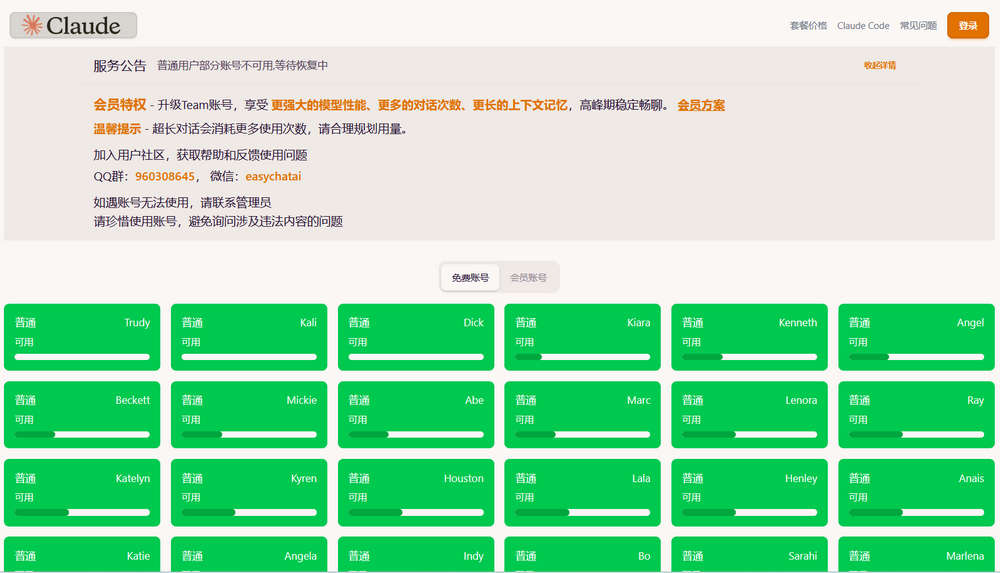Choose the Ray account card
This screenshot has width=1000, height=573.
click(916, 415)
